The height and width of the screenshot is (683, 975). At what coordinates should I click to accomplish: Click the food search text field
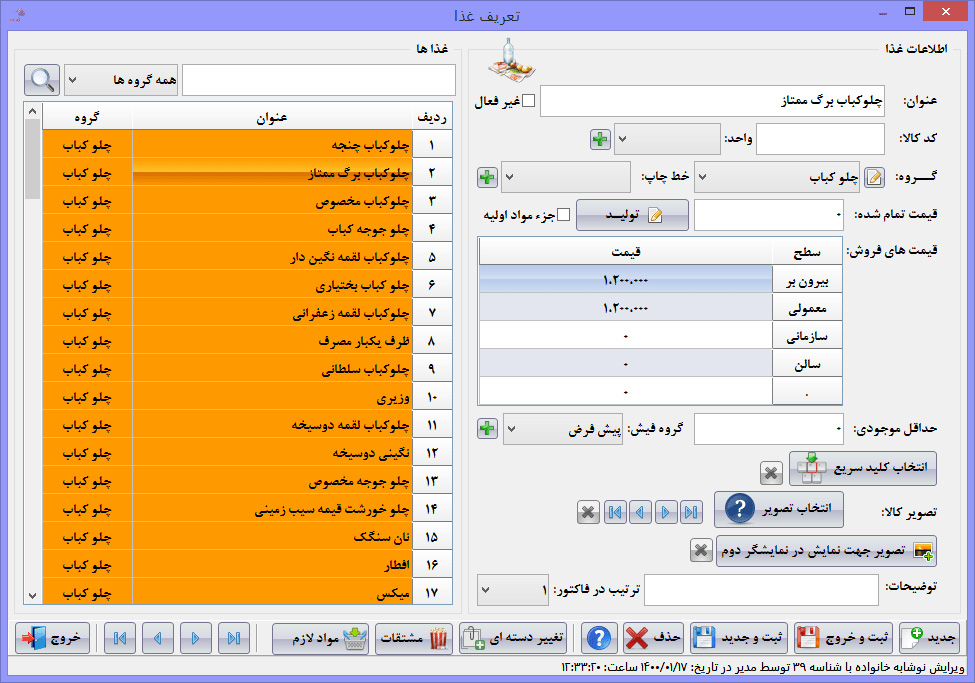319,80
